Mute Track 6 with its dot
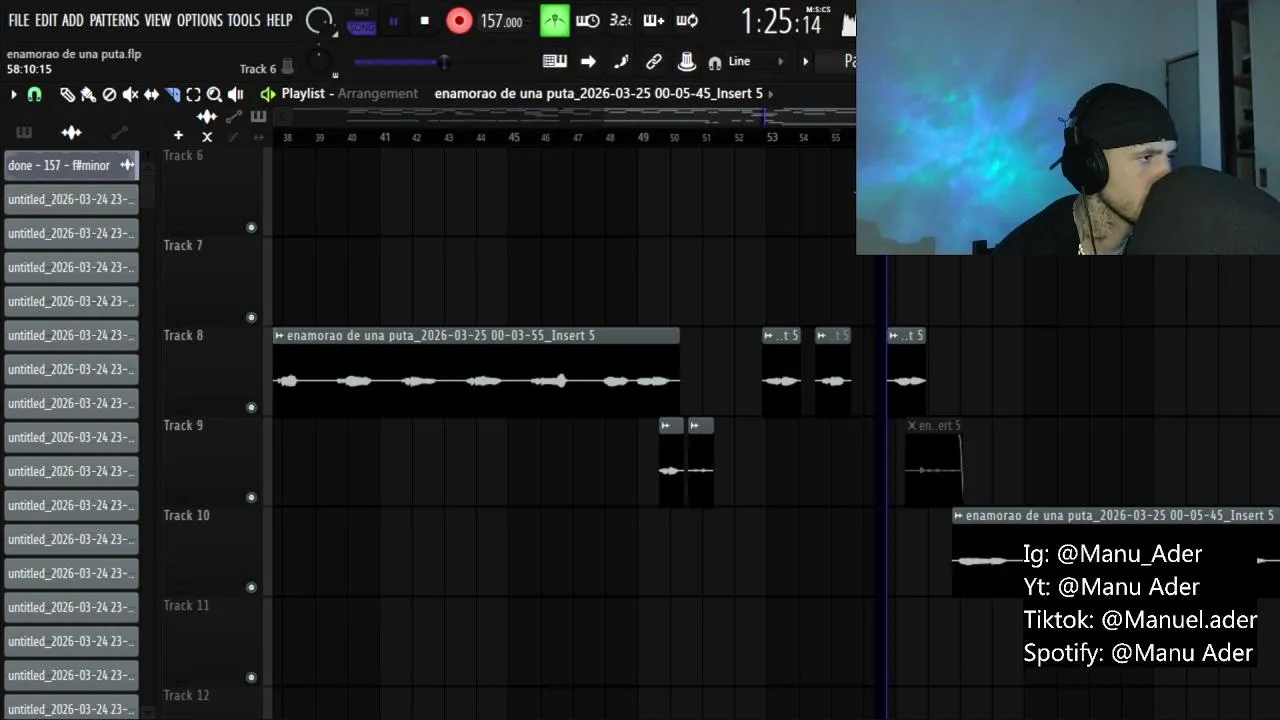 tap(251, 227)
